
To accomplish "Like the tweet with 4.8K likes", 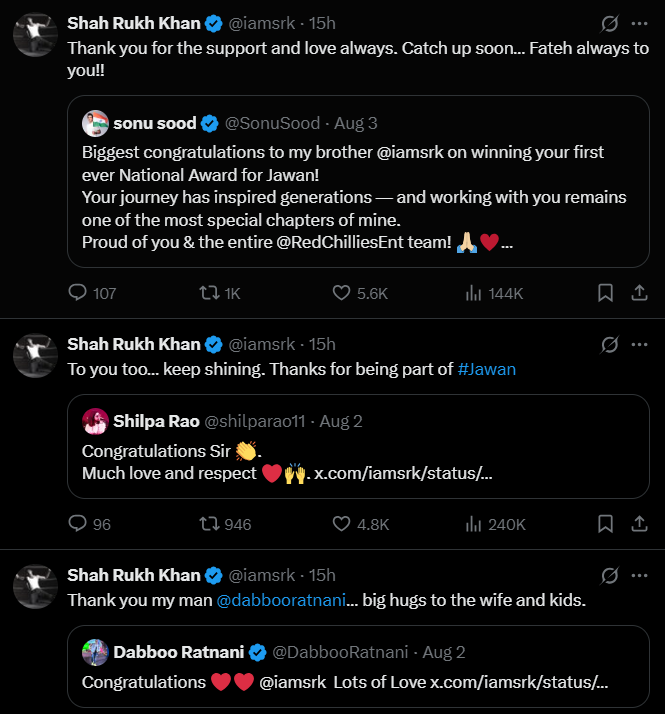I will click(342, 524).
